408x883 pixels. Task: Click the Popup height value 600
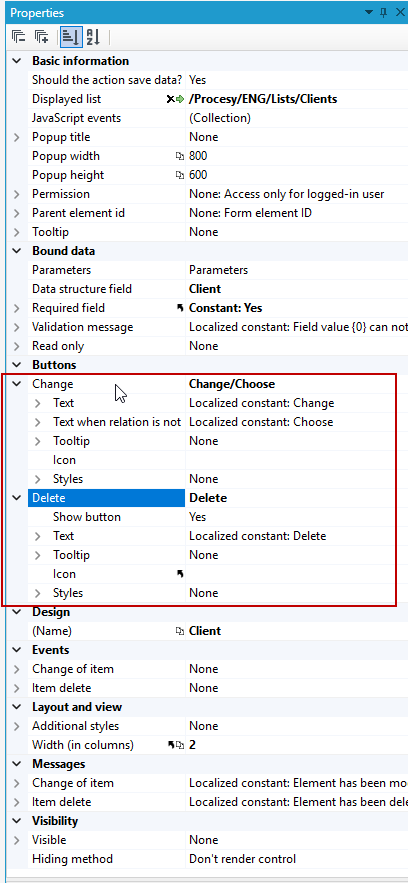(198, 175)
